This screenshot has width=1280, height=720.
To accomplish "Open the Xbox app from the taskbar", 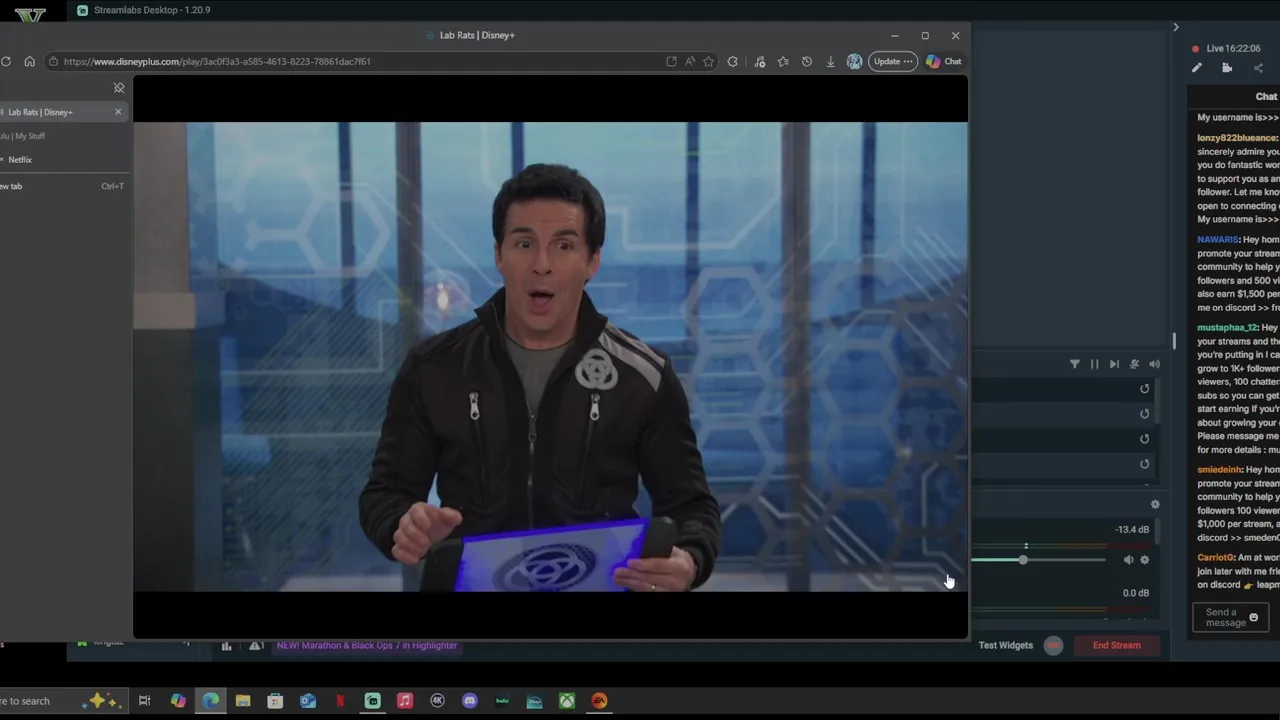I will click(x=567, y=701).
